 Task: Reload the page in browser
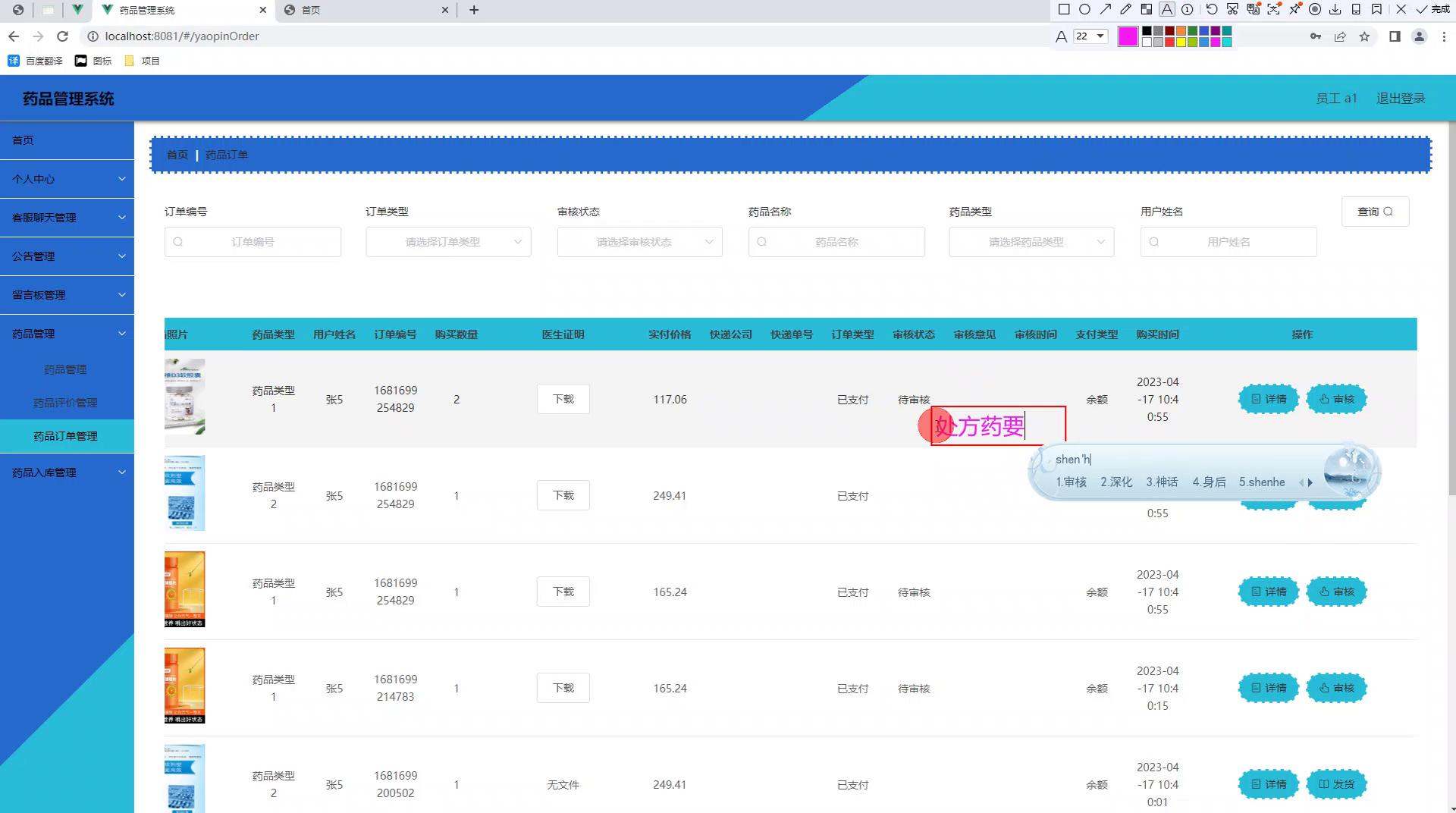coord(63,36)
